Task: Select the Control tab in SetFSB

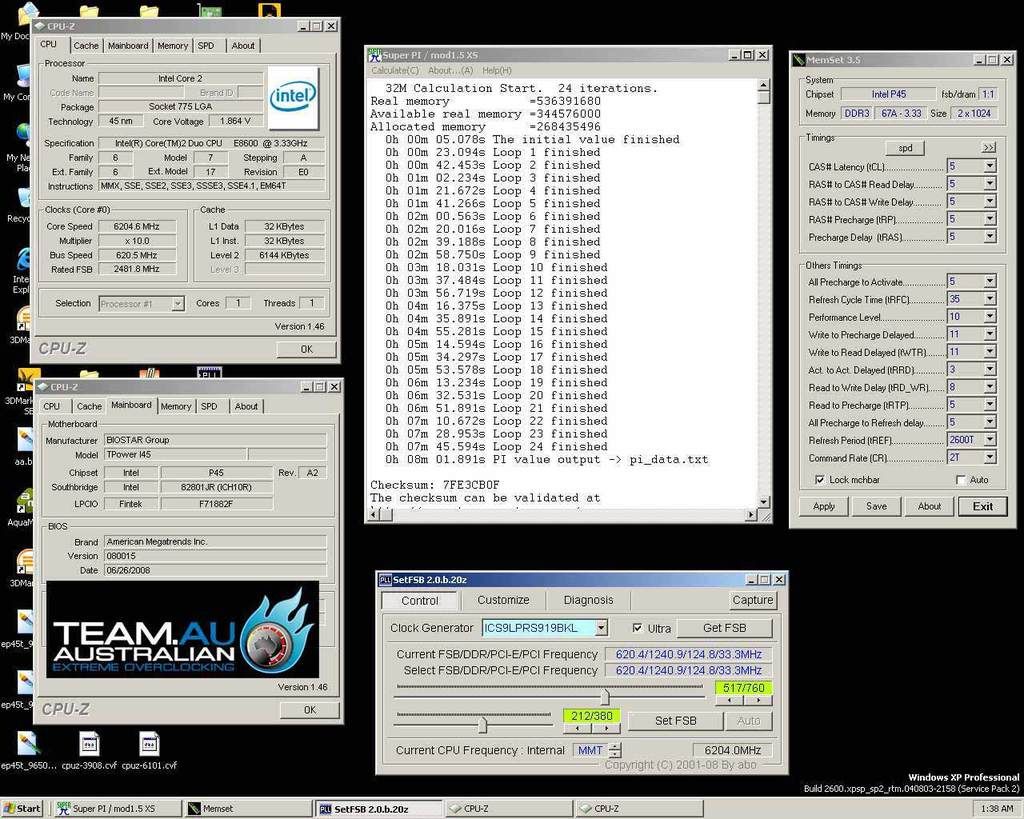Action: (x=420, y=600)
